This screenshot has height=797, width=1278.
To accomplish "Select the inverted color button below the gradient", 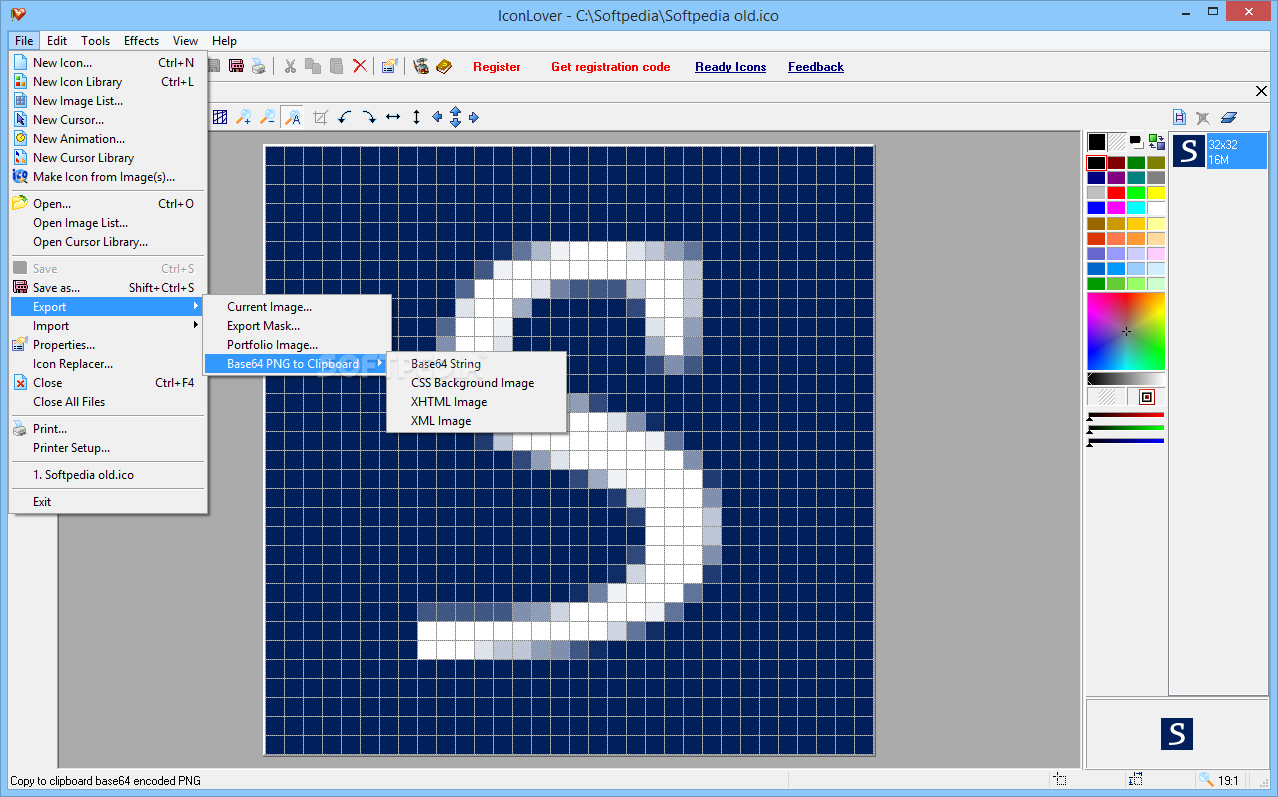I will tap(1147, 397).
